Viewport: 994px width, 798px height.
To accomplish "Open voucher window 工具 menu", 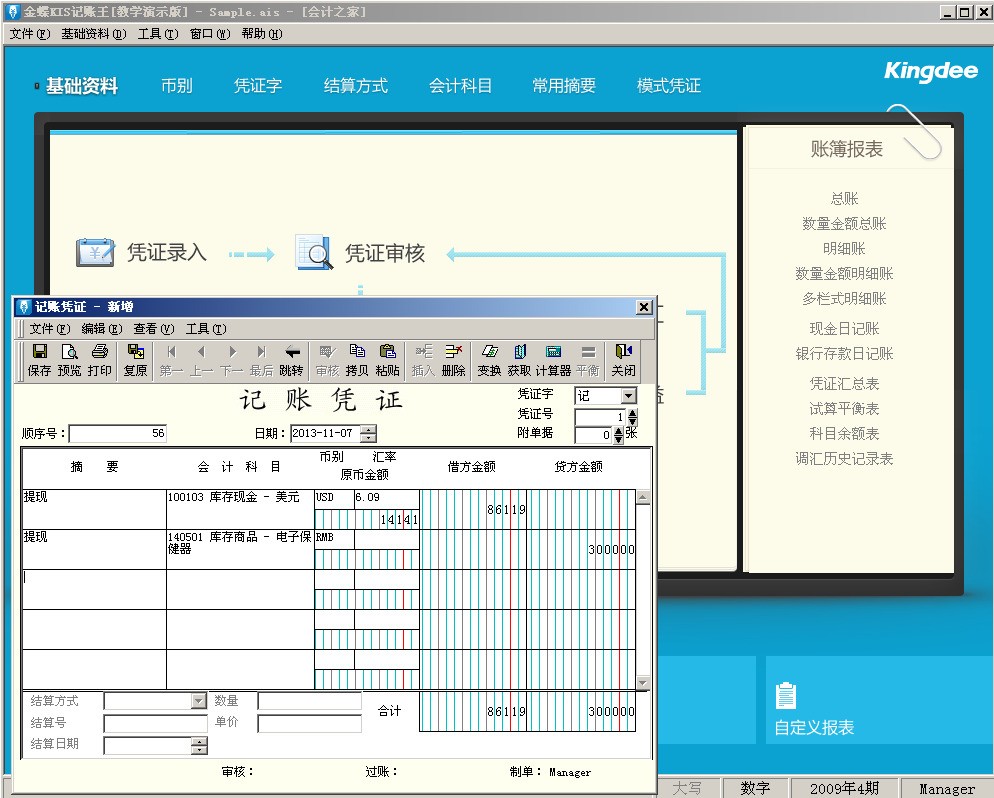I will (205, 328).
